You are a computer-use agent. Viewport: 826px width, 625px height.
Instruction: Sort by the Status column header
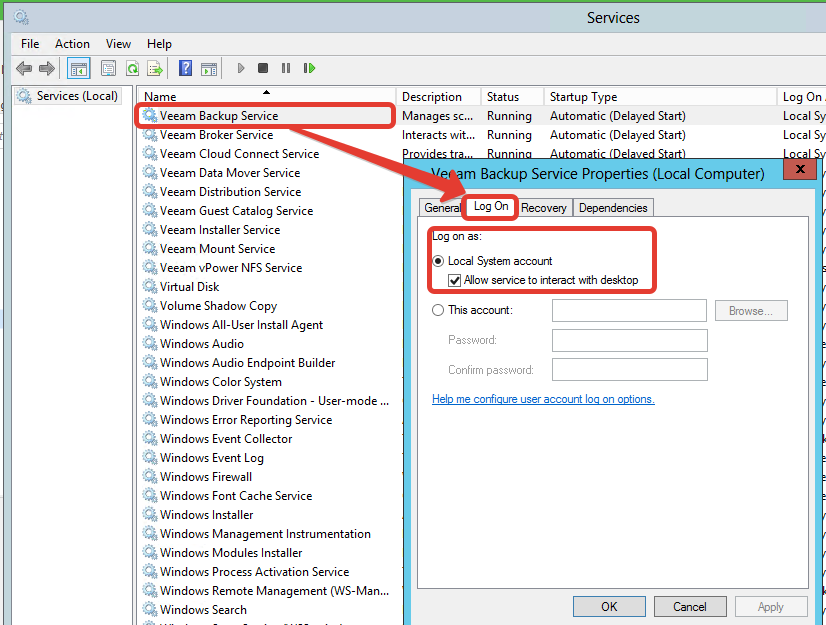(x=513, y=96)
